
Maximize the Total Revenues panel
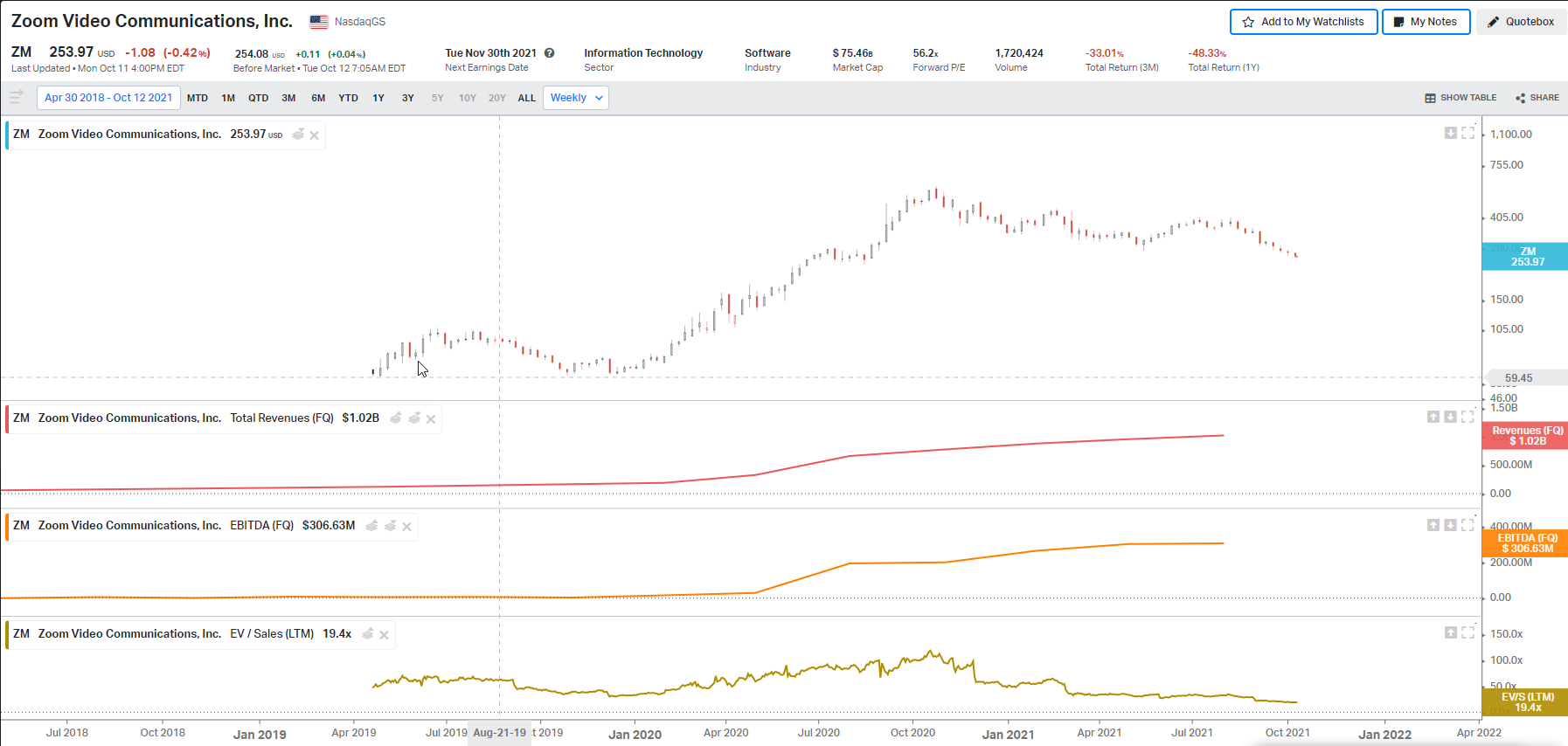coord(1468,417)
